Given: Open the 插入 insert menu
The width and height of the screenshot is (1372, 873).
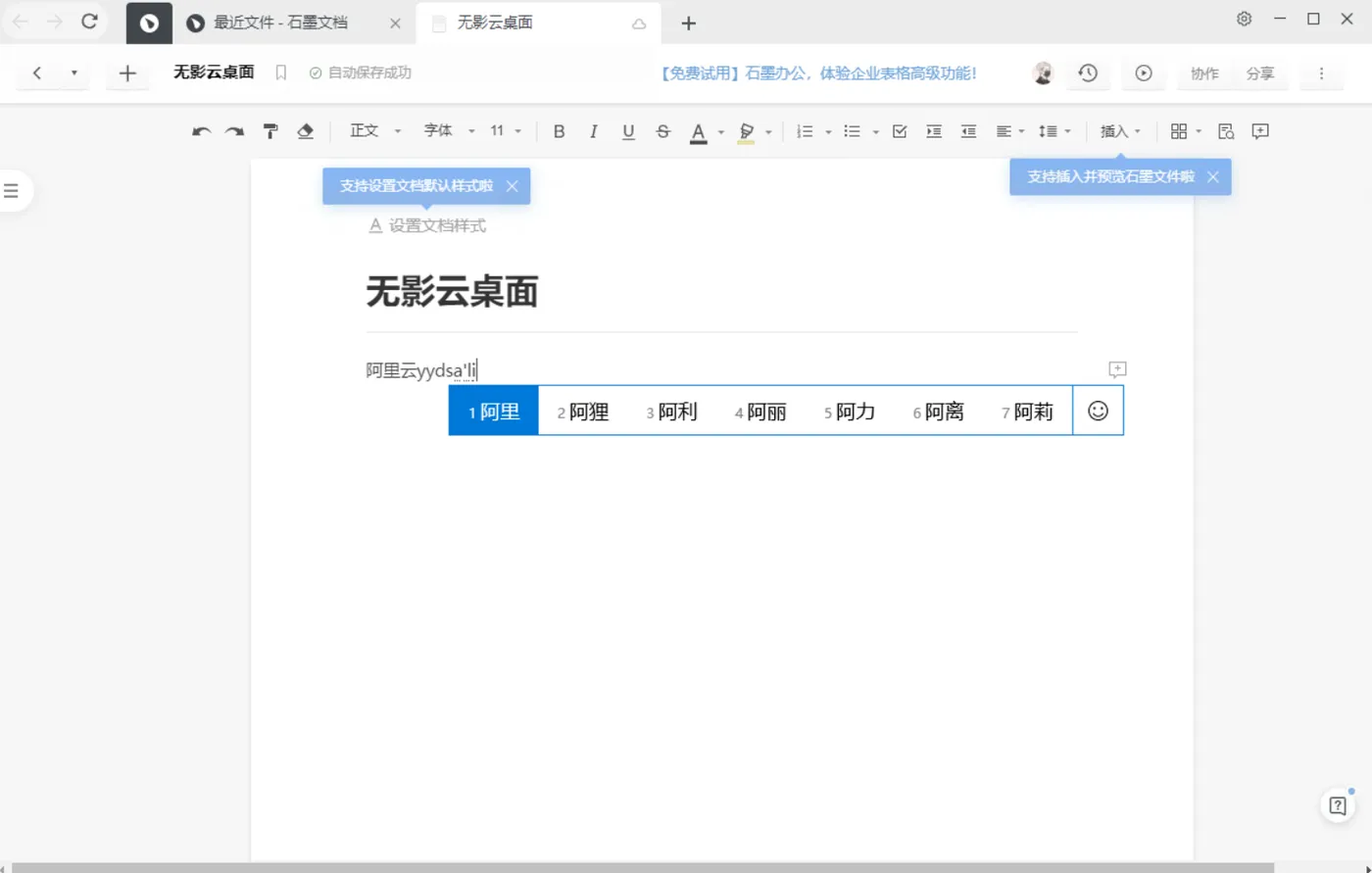Looking at the screenshot, I should click(x=1120, y=131).
